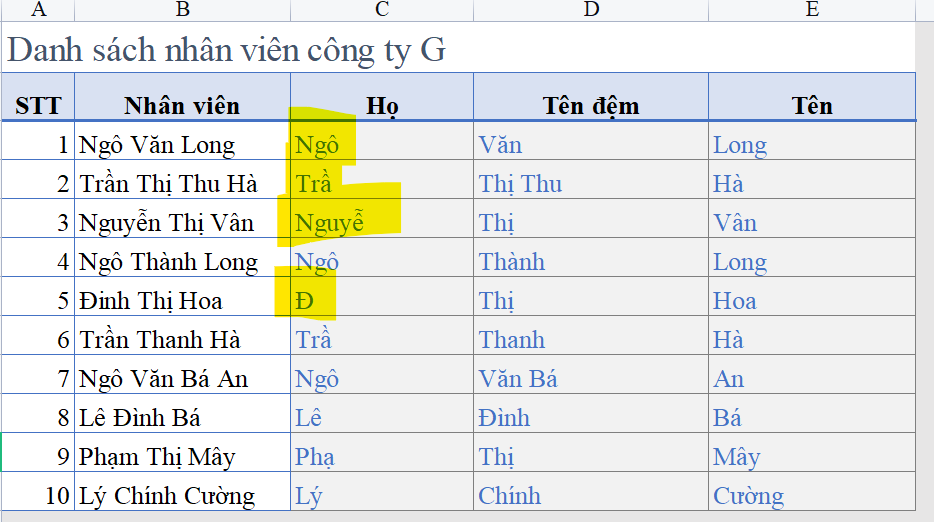Select the 'Tên đệm' header cell
Image resolution: width=934 pixels, height=522 pixels.
click(x=591, y=106)
